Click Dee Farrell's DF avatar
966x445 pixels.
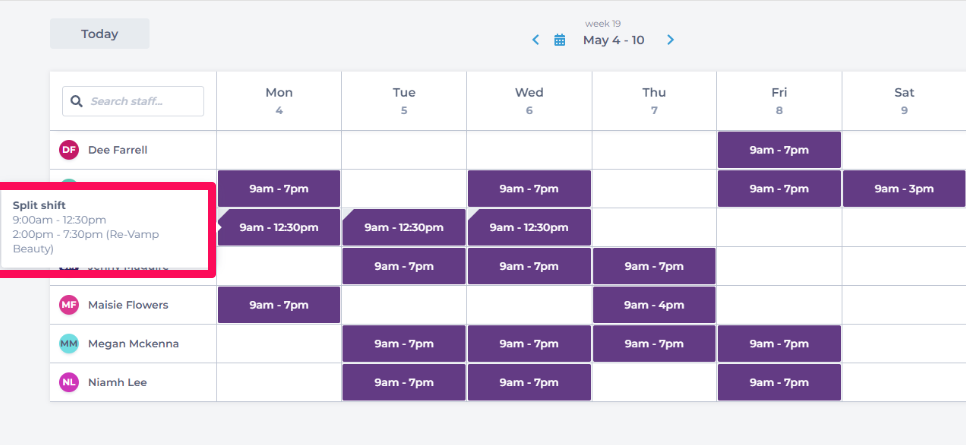tap(69, 150)
